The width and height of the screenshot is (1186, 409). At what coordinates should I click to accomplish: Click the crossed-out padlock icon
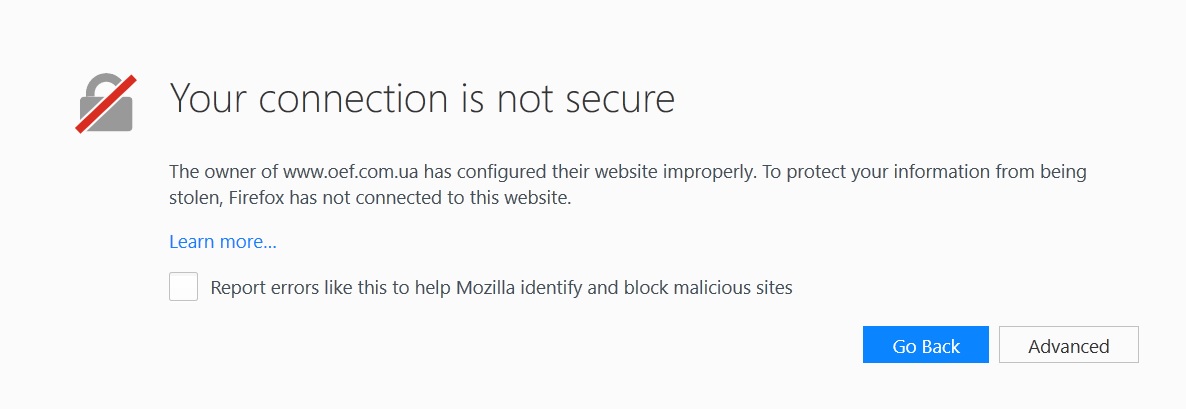[107, 104]
